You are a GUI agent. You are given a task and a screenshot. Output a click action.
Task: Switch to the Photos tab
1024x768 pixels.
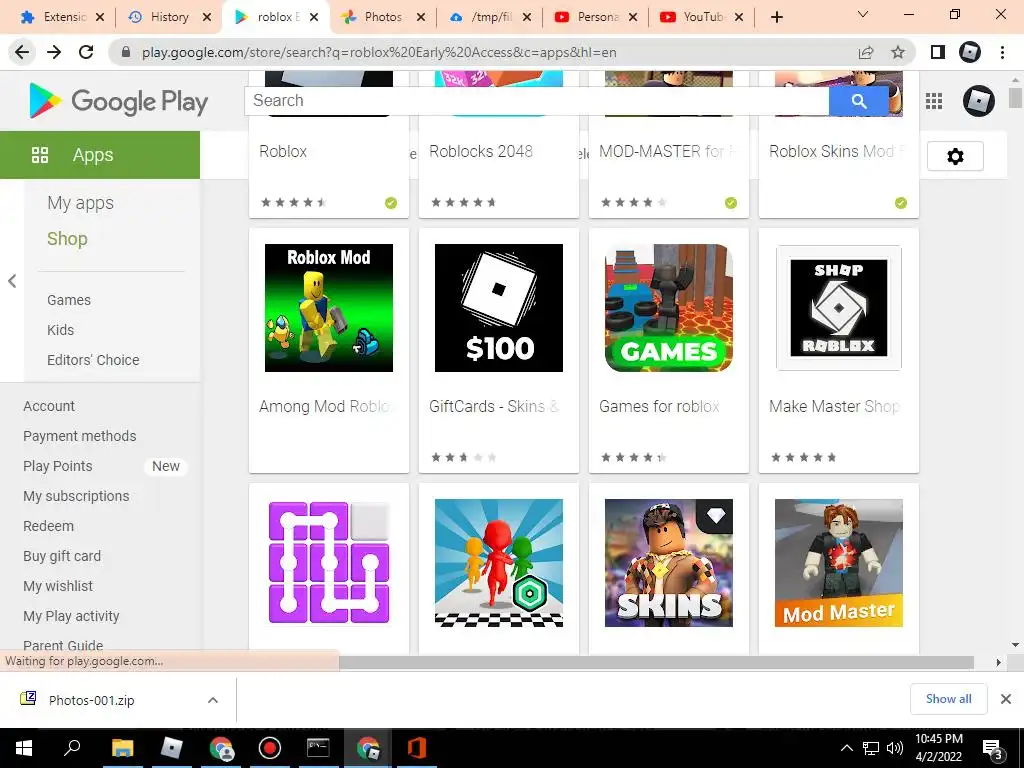click(x=384, y=17)
